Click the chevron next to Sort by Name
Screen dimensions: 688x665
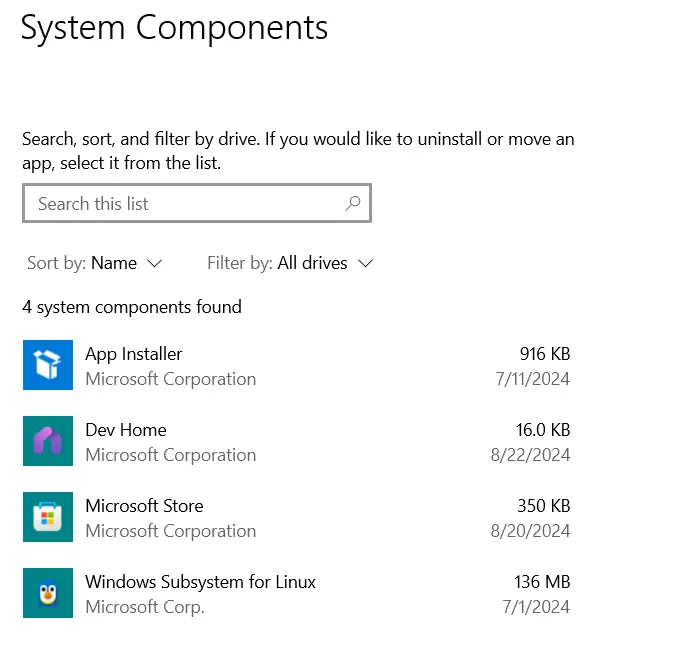[154, 263]
